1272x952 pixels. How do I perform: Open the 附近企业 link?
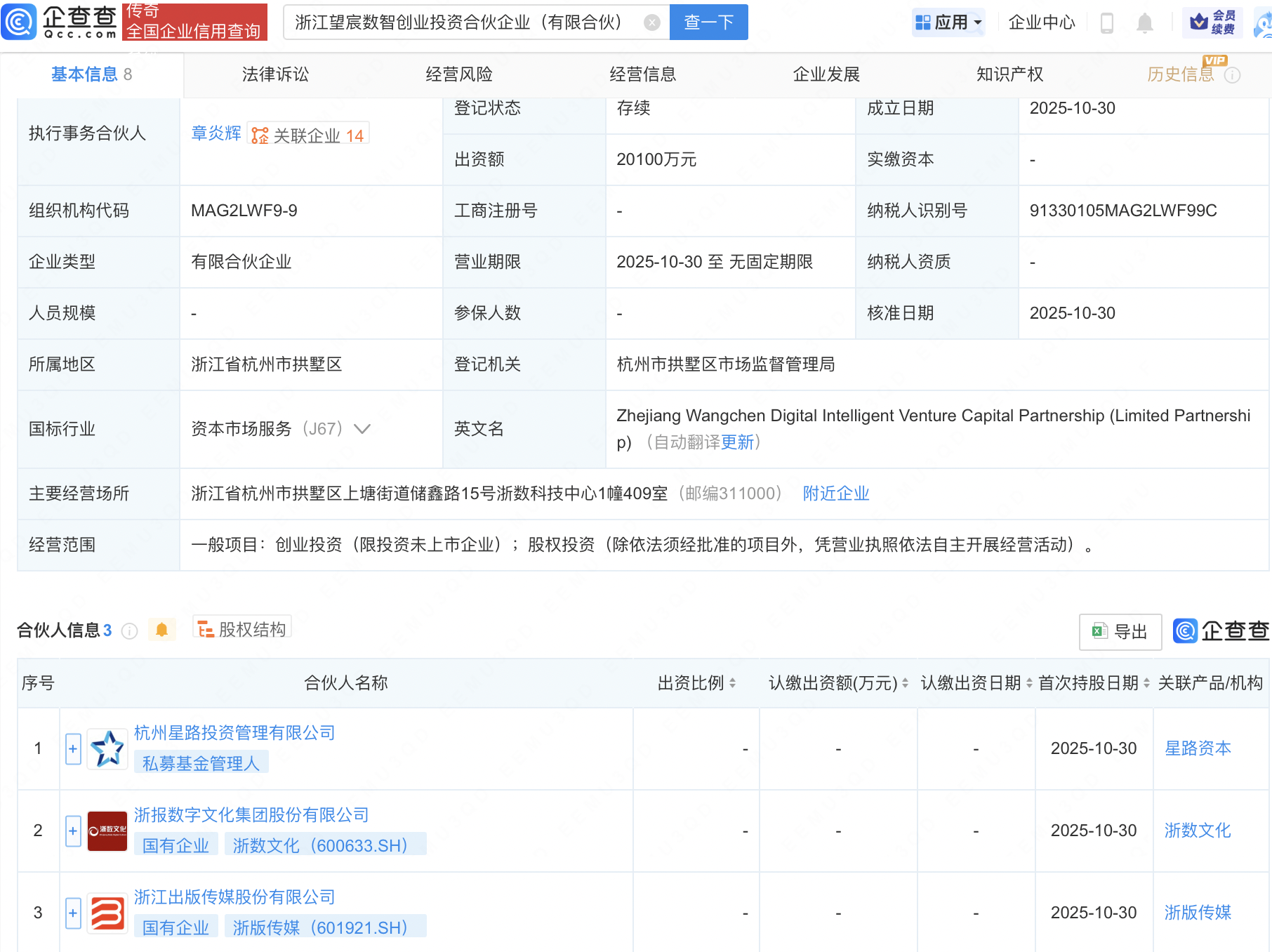point(835,494)
